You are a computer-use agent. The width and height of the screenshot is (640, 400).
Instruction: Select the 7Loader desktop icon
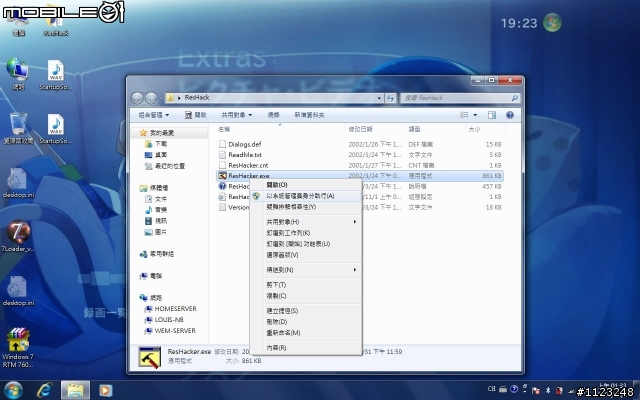[18, 236]
